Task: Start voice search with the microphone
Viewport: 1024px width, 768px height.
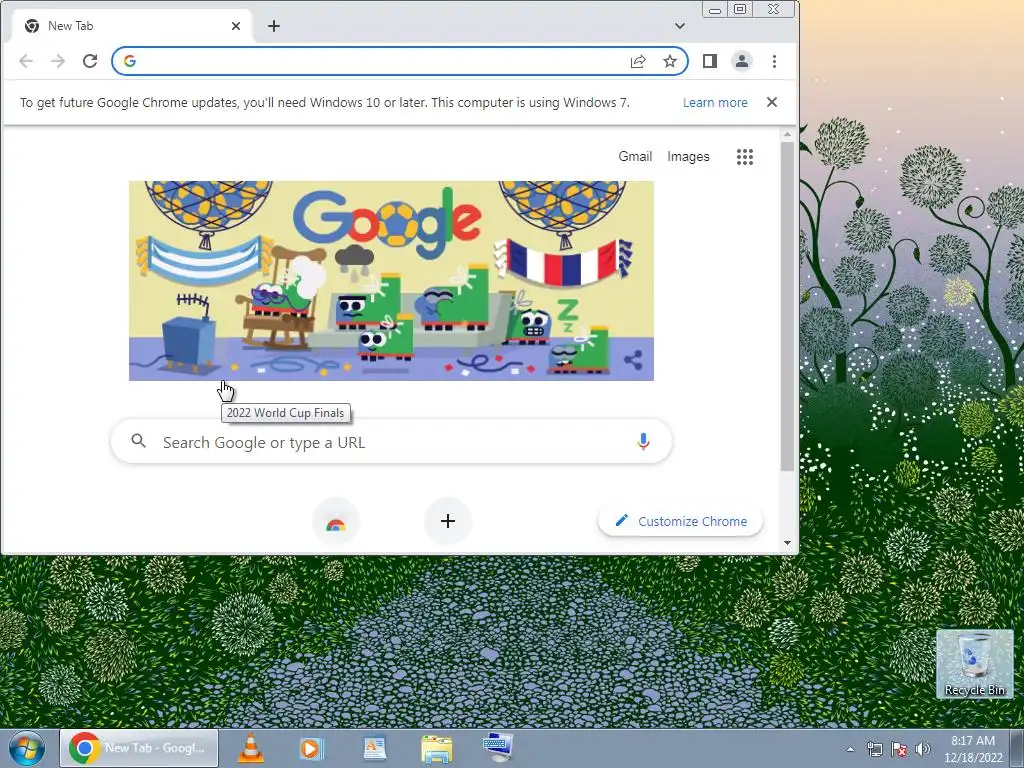Action: (643, 442)
